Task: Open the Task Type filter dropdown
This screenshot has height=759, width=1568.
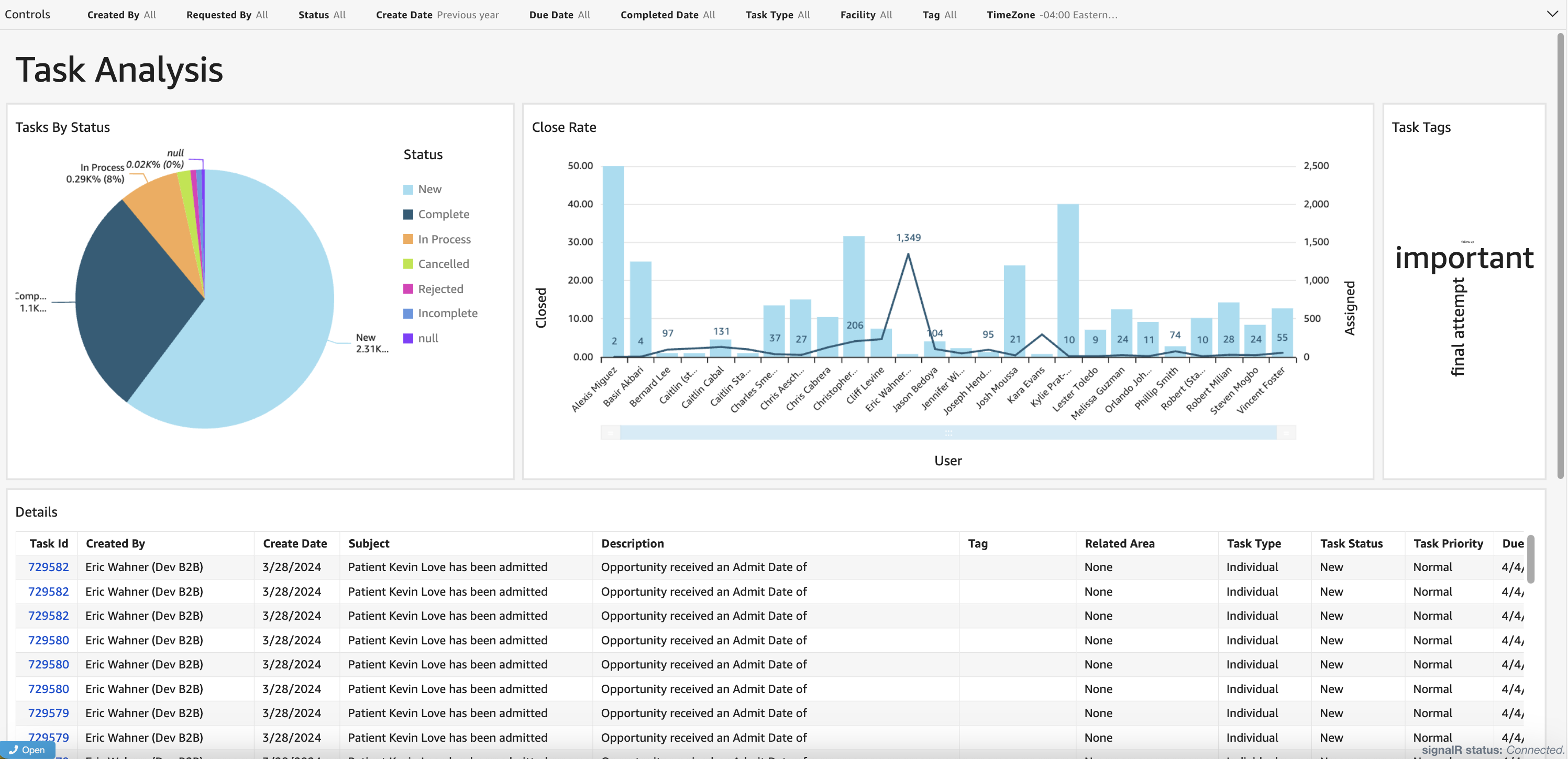Action: 777,15
